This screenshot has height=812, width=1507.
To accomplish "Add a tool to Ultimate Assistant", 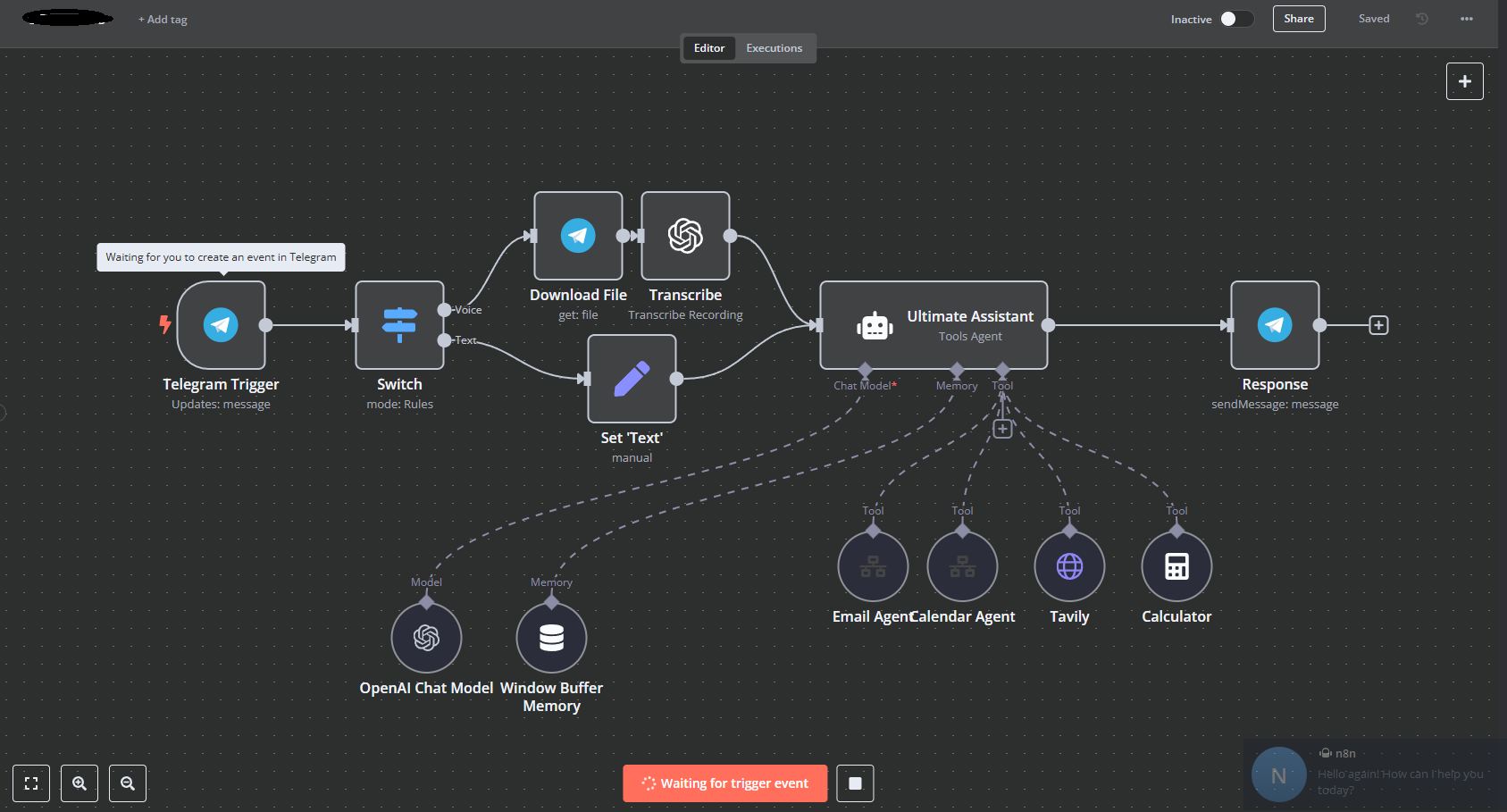I will (1002, 429).
